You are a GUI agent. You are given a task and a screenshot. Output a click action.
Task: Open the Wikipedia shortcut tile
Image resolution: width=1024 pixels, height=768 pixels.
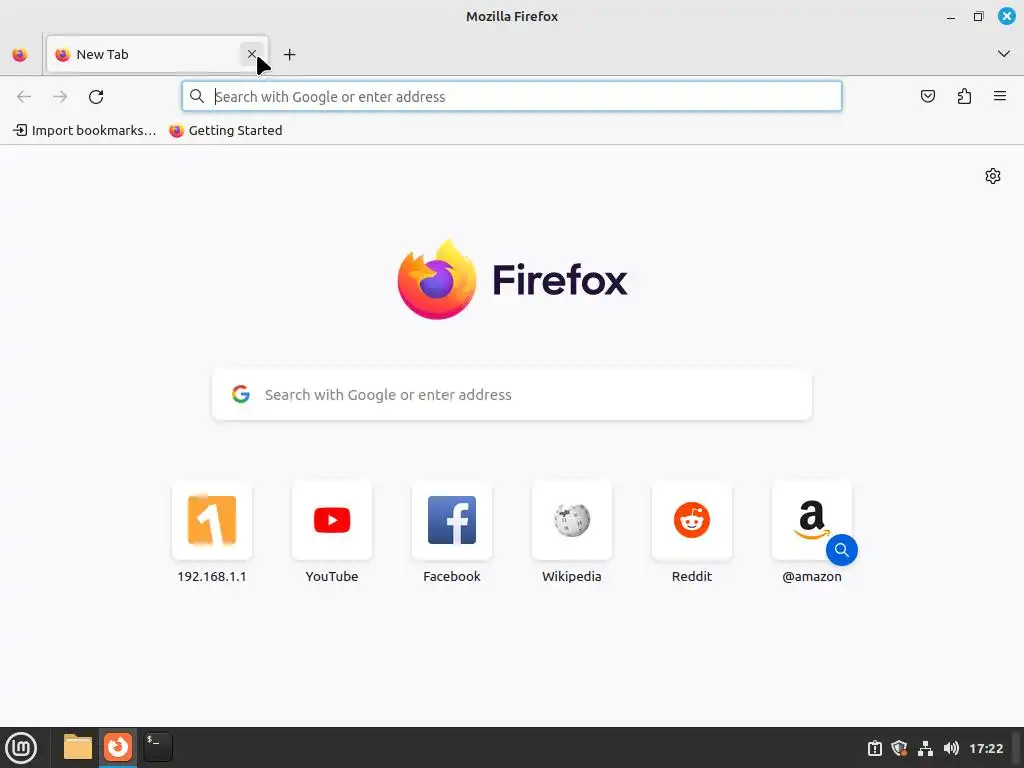[x=571, y=533]
